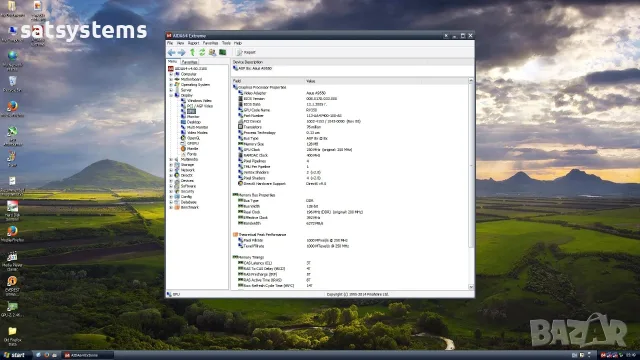Click the Config tree node icon
Image resolution: width=640 pixels, height=360 pixels.
coord(177,197)
